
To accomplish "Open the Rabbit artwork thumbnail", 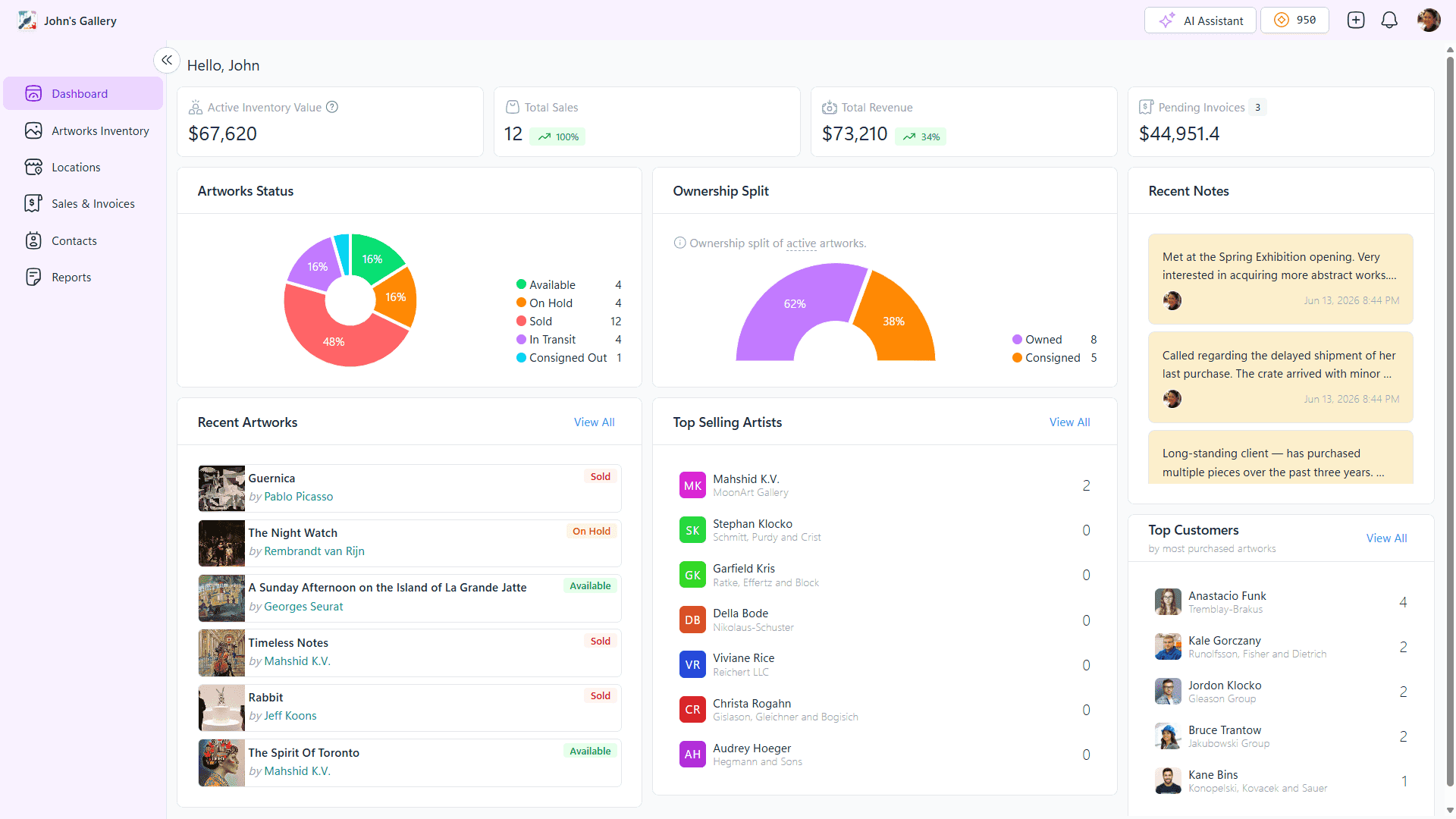I will [221, 708].
